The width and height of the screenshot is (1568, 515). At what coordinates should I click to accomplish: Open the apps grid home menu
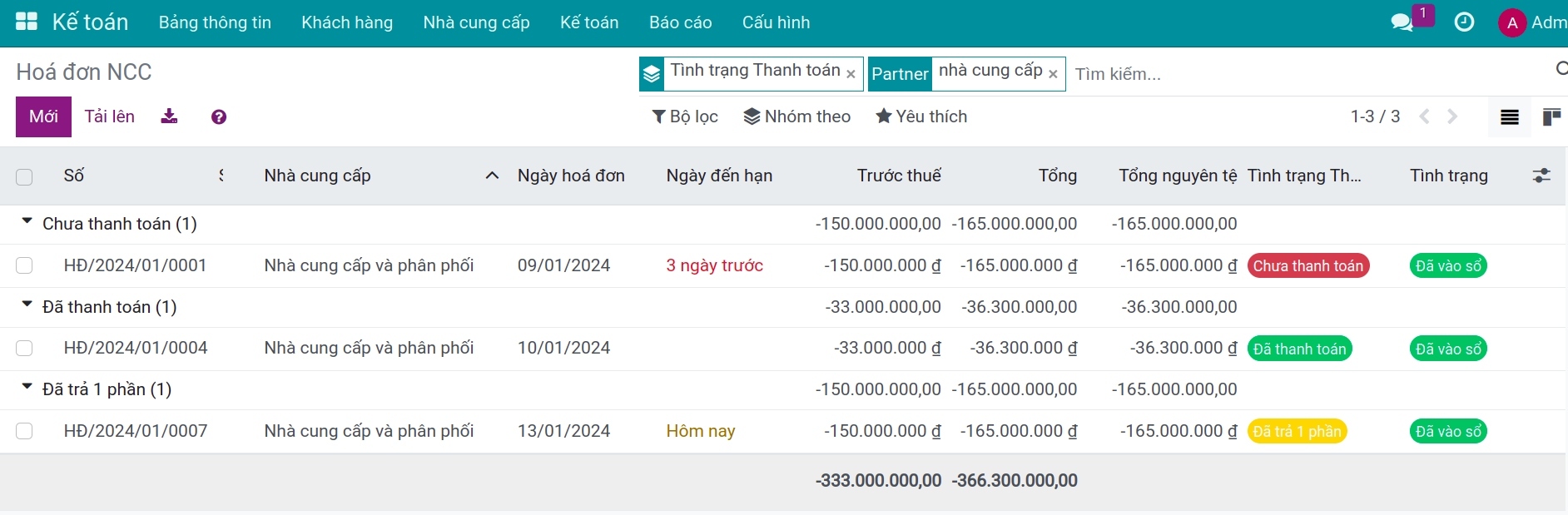[x=27, y=22]
